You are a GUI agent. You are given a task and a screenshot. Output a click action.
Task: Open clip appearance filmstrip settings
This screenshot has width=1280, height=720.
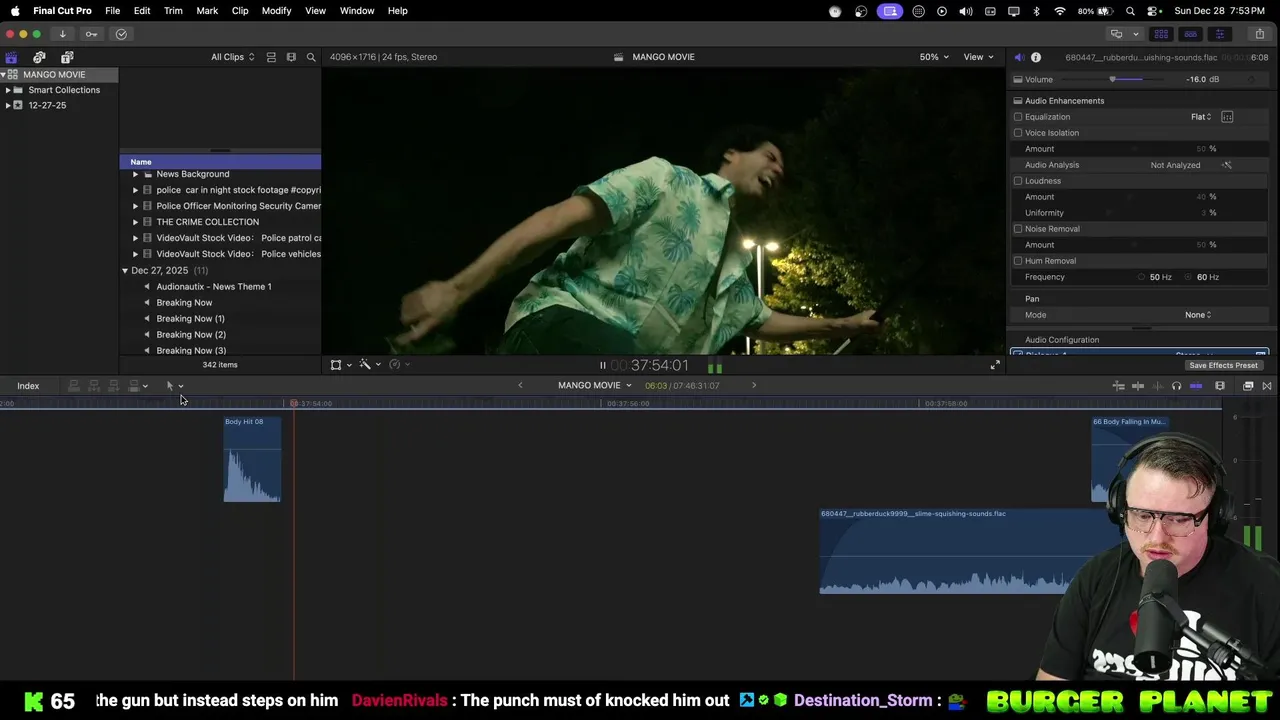click(x=1220, y=386)
